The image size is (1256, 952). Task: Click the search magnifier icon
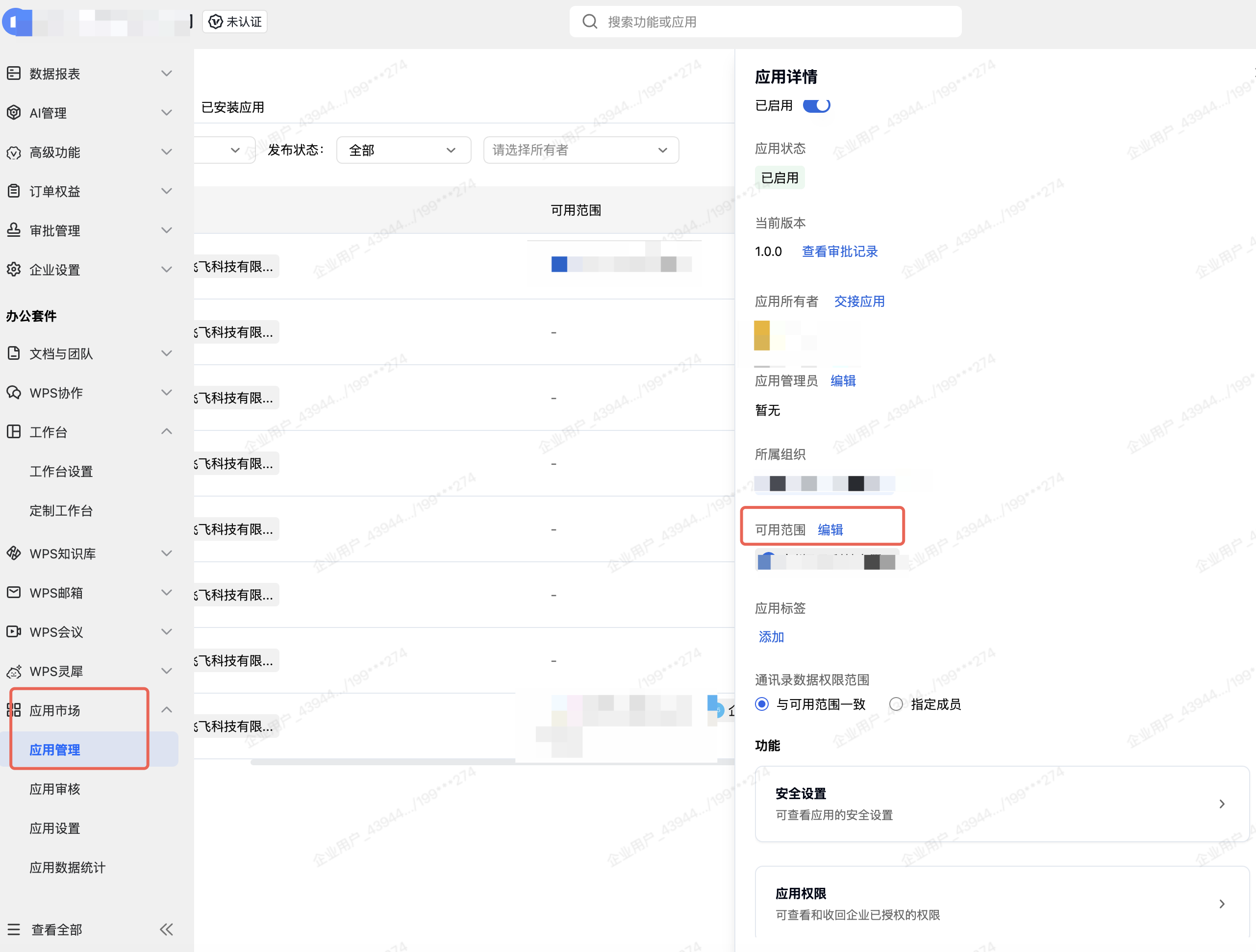[x=590, y=22]
